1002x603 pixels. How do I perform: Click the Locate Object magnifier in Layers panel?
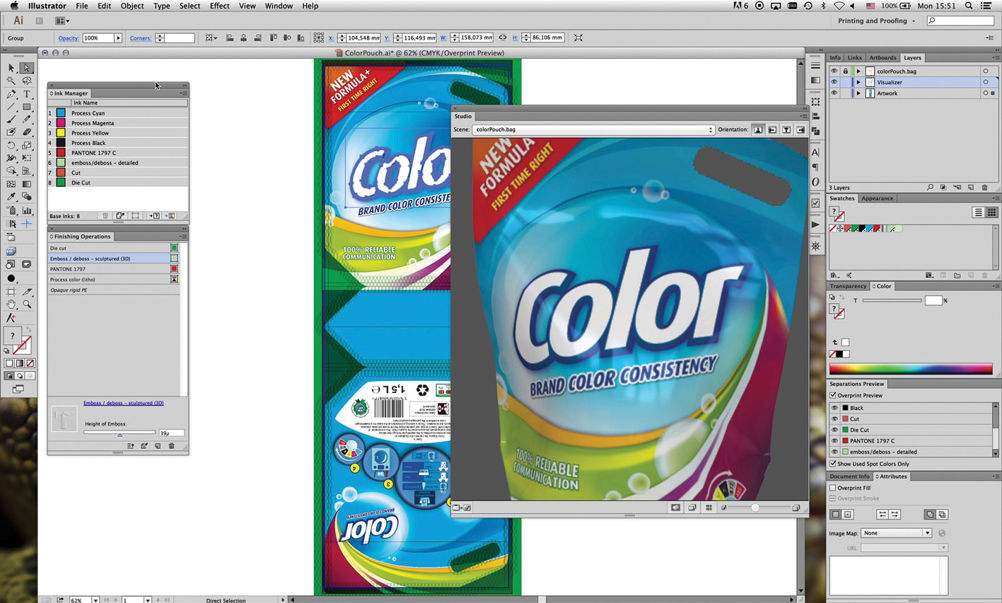[930, 187]
